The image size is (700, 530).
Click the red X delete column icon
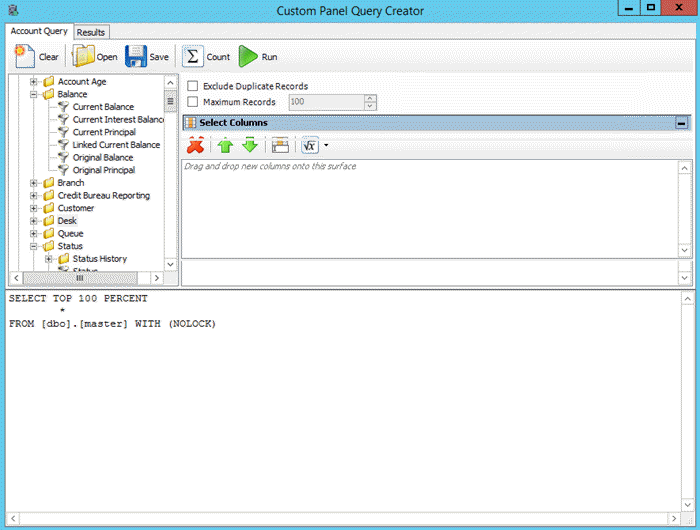[x=196, y=146]
